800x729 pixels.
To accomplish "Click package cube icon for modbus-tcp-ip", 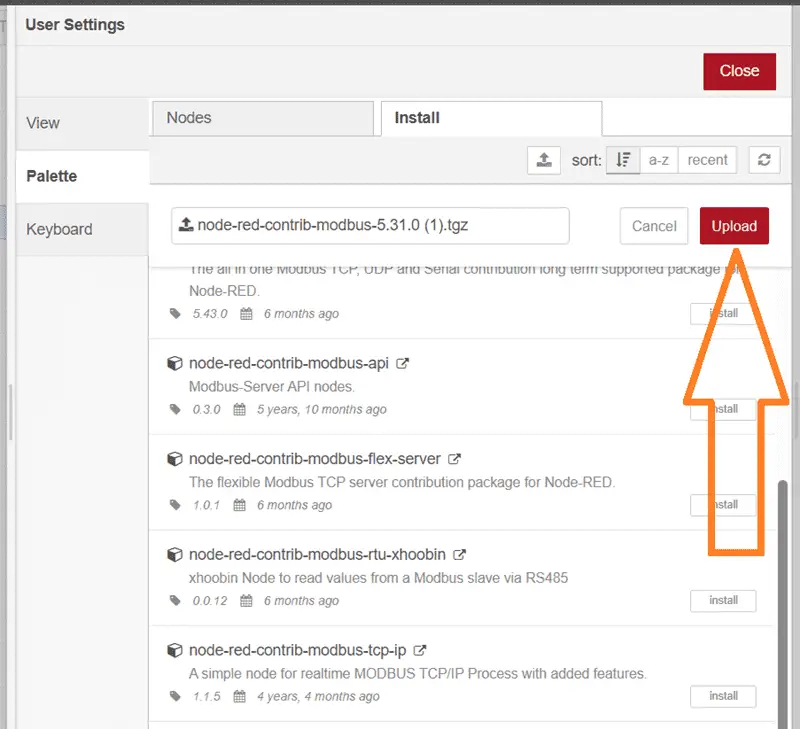I will click(174, 650).
